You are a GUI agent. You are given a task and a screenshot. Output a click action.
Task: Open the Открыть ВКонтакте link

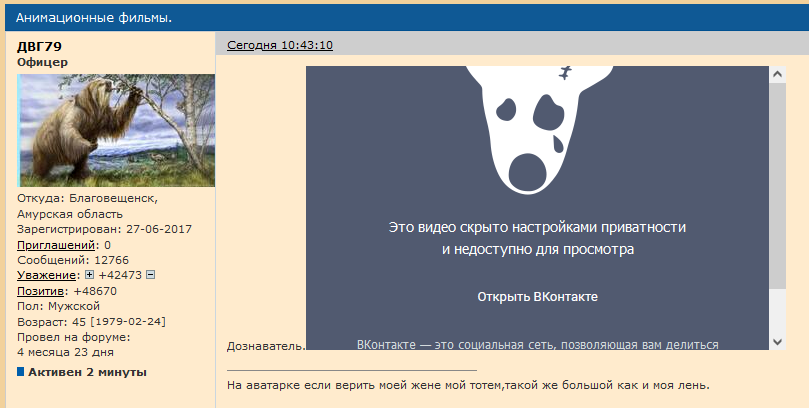[x=537, y=297]
